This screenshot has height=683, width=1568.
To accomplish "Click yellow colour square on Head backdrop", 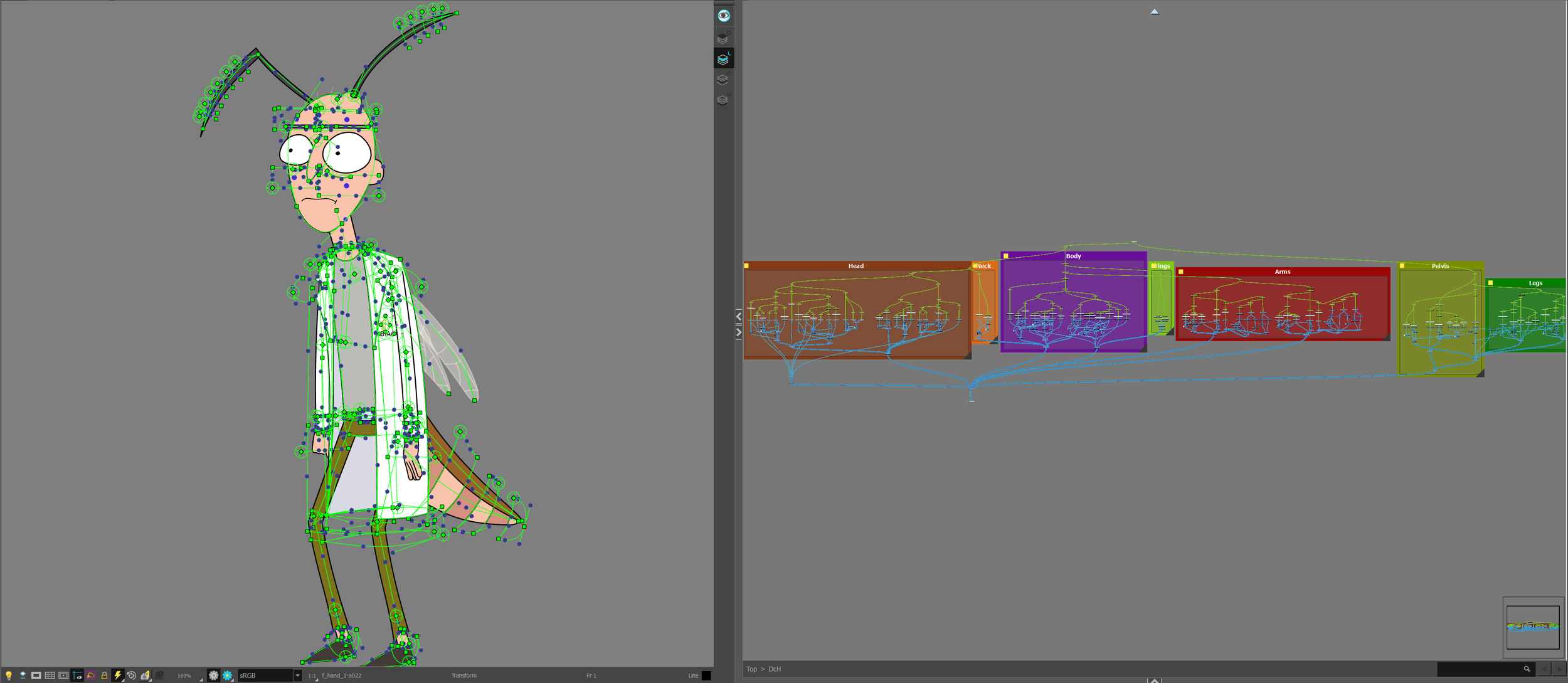I will (x=746, y=266).
